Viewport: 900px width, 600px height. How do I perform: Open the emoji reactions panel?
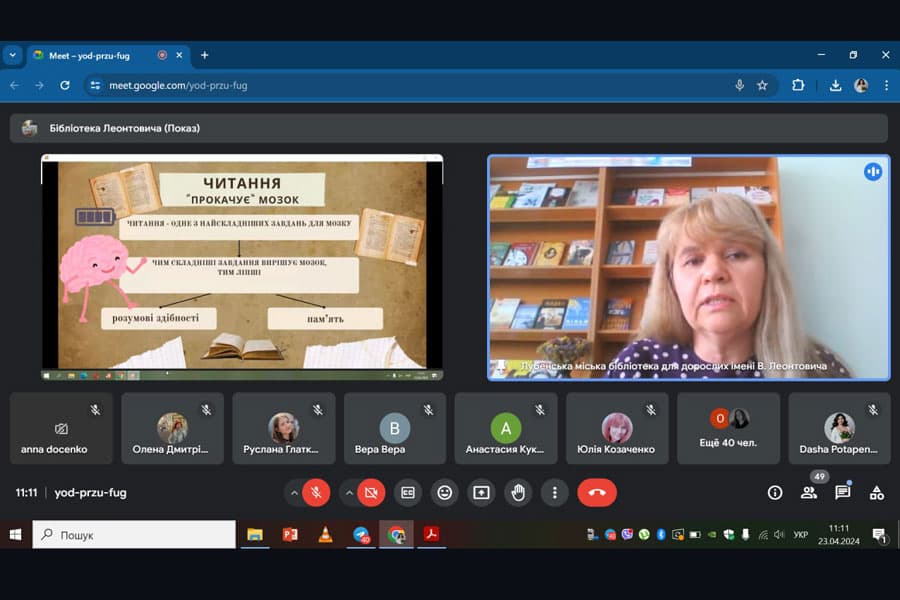point(445,492)
